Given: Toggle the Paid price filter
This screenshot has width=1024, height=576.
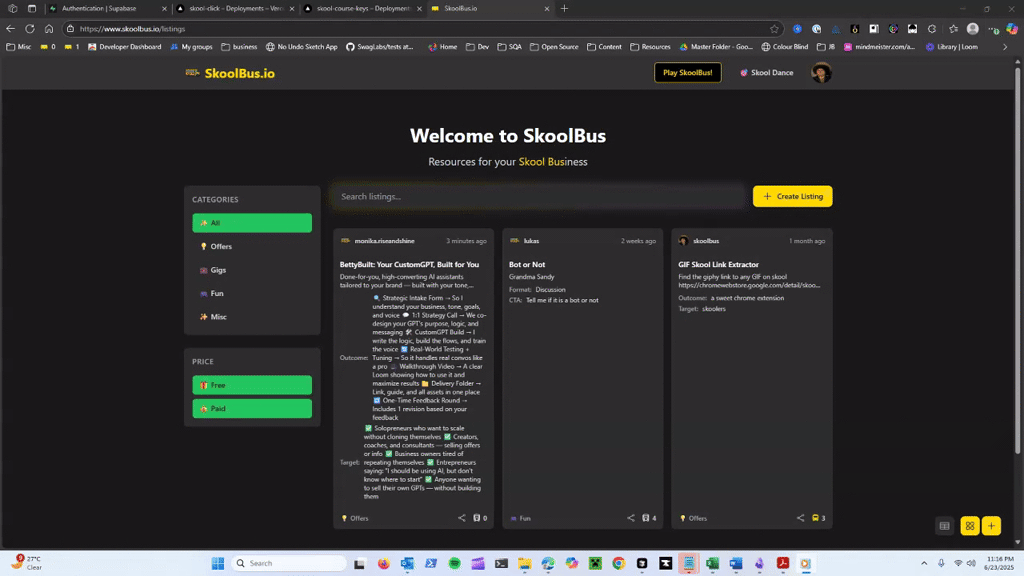Looking at the screenshot, I should pyautogui.click(x=251, y=408).
